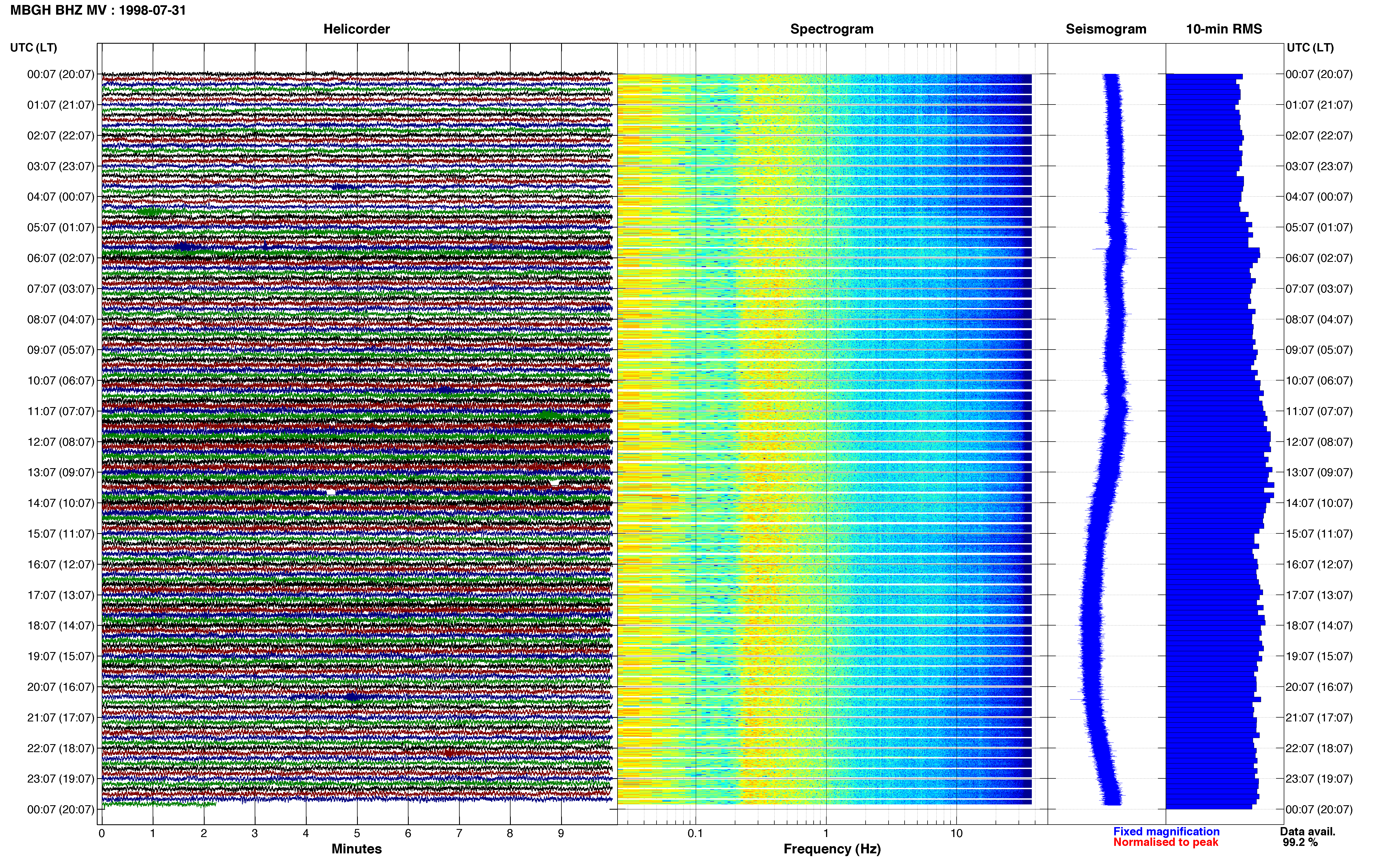Screen dimensions: 1388x868
Task: Click left axis label 07:07 (03:07)
Action: coord(61,289)
